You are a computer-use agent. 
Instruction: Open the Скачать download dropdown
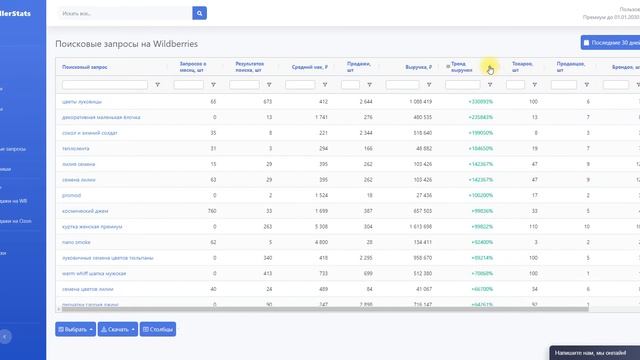tap(118, 329)
